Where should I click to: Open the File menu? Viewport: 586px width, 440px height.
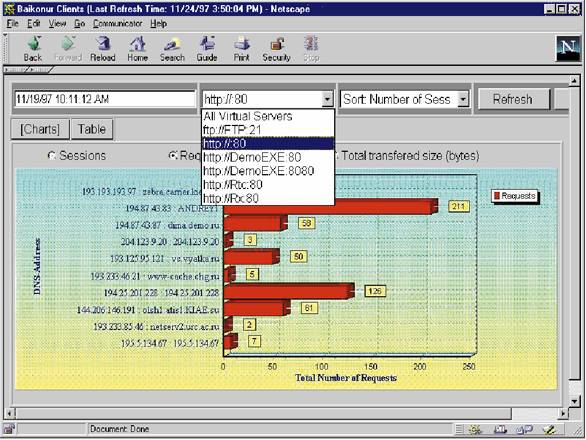point(12,24)
